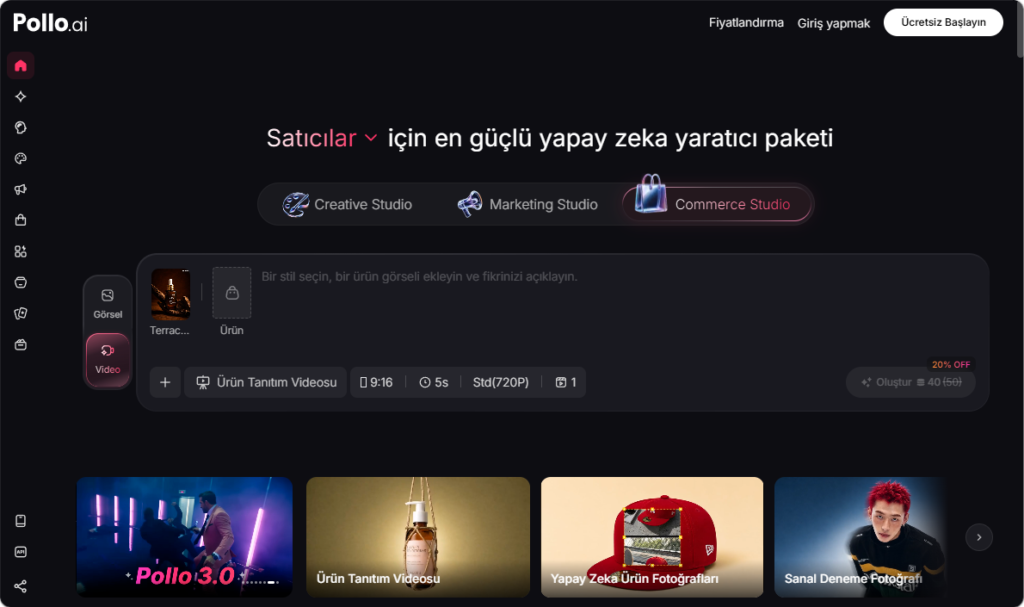Open the cards sidebar icon
Image resolution: width=1024 pixels, height=607 pixels.
pyautogui.click(x=20, y=314)
